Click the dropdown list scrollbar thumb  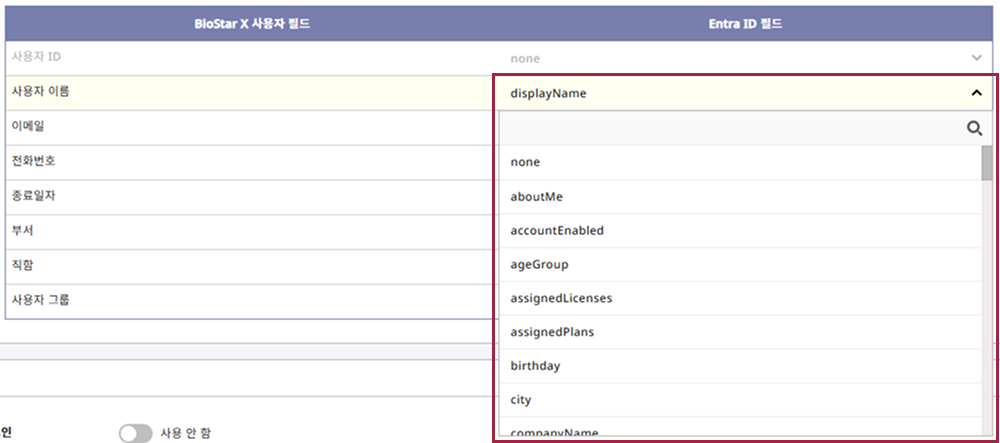[987, 162]
